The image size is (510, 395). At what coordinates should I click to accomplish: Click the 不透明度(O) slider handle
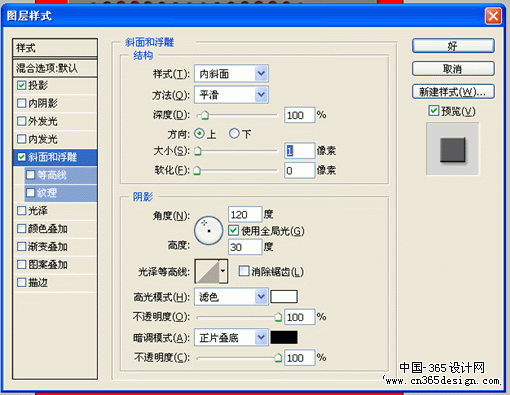[x=278, y=317]
